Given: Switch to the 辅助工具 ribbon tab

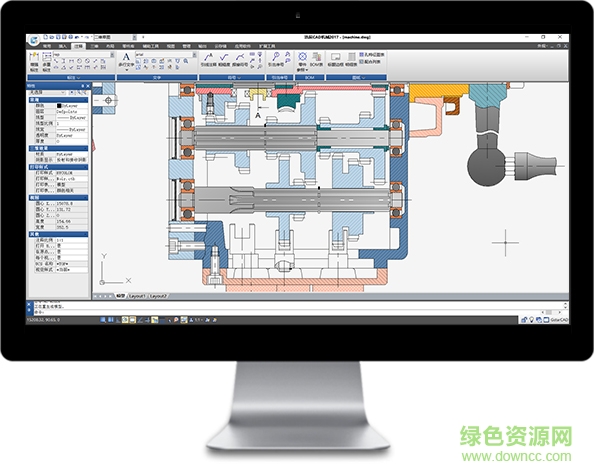Looking at the screenshot, I should pyautogui.click(x=151, y=46).
